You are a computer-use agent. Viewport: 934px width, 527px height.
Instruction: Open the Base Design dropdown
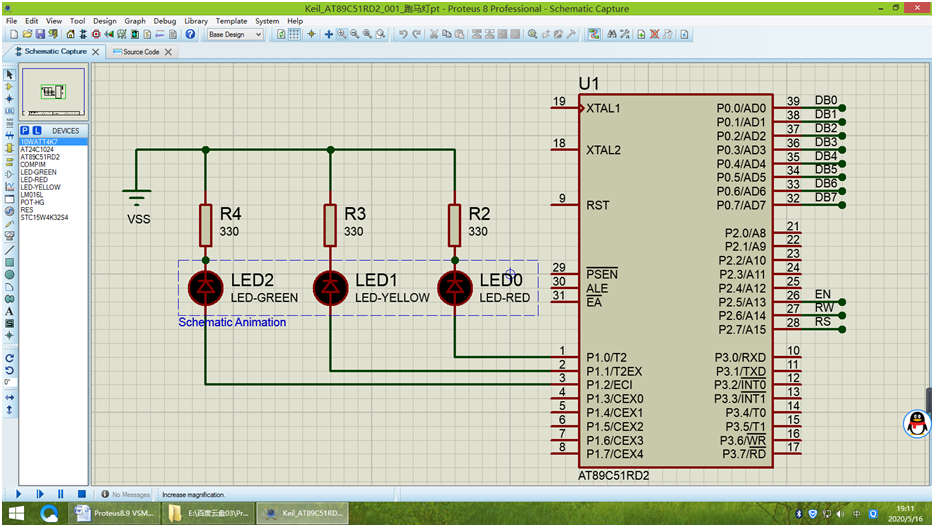[x=235, y=35]
